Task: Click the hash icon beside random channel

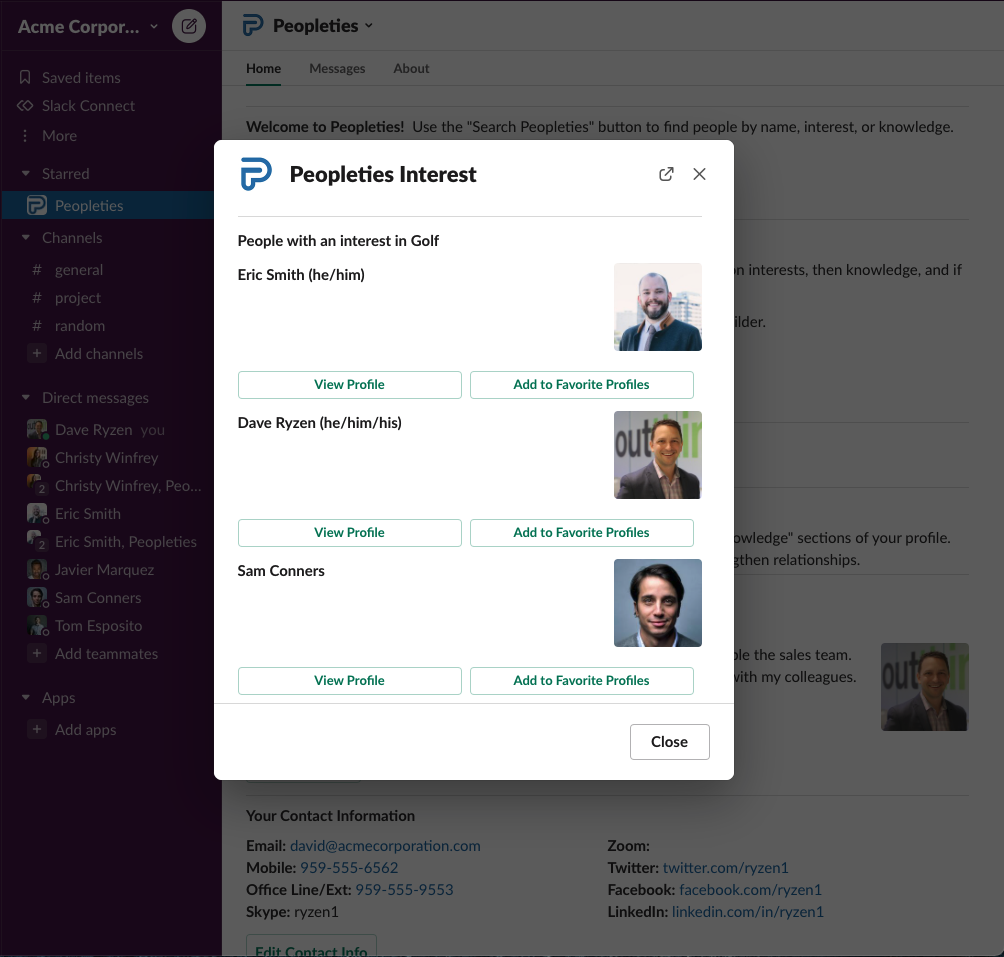Action: click(x=37, y=326)
